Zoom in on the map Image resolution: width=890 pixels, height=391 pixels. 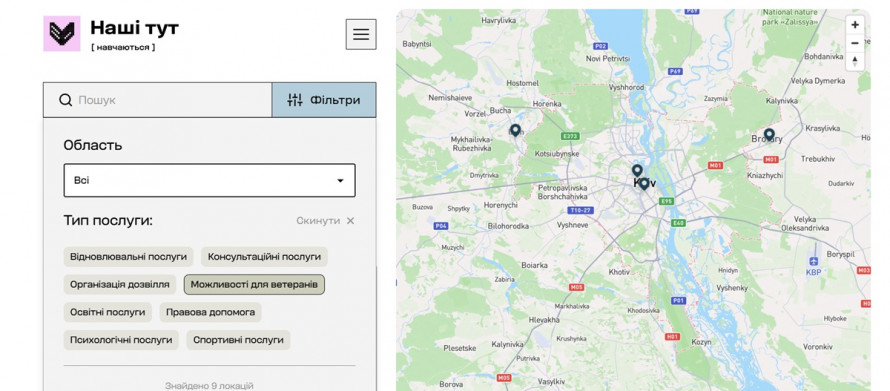(x=855, y=25)
